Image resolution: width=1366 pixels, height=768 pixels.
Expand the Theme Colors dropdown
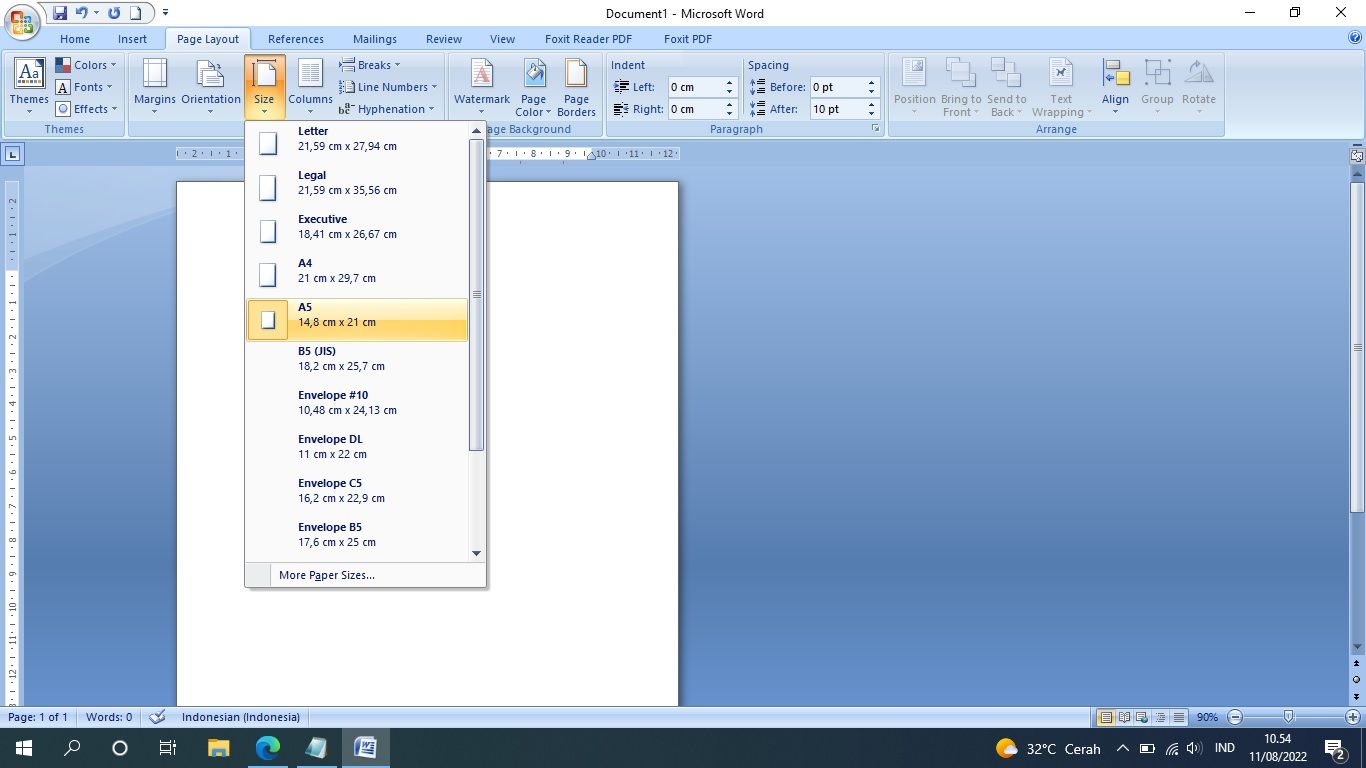(86, 65)
